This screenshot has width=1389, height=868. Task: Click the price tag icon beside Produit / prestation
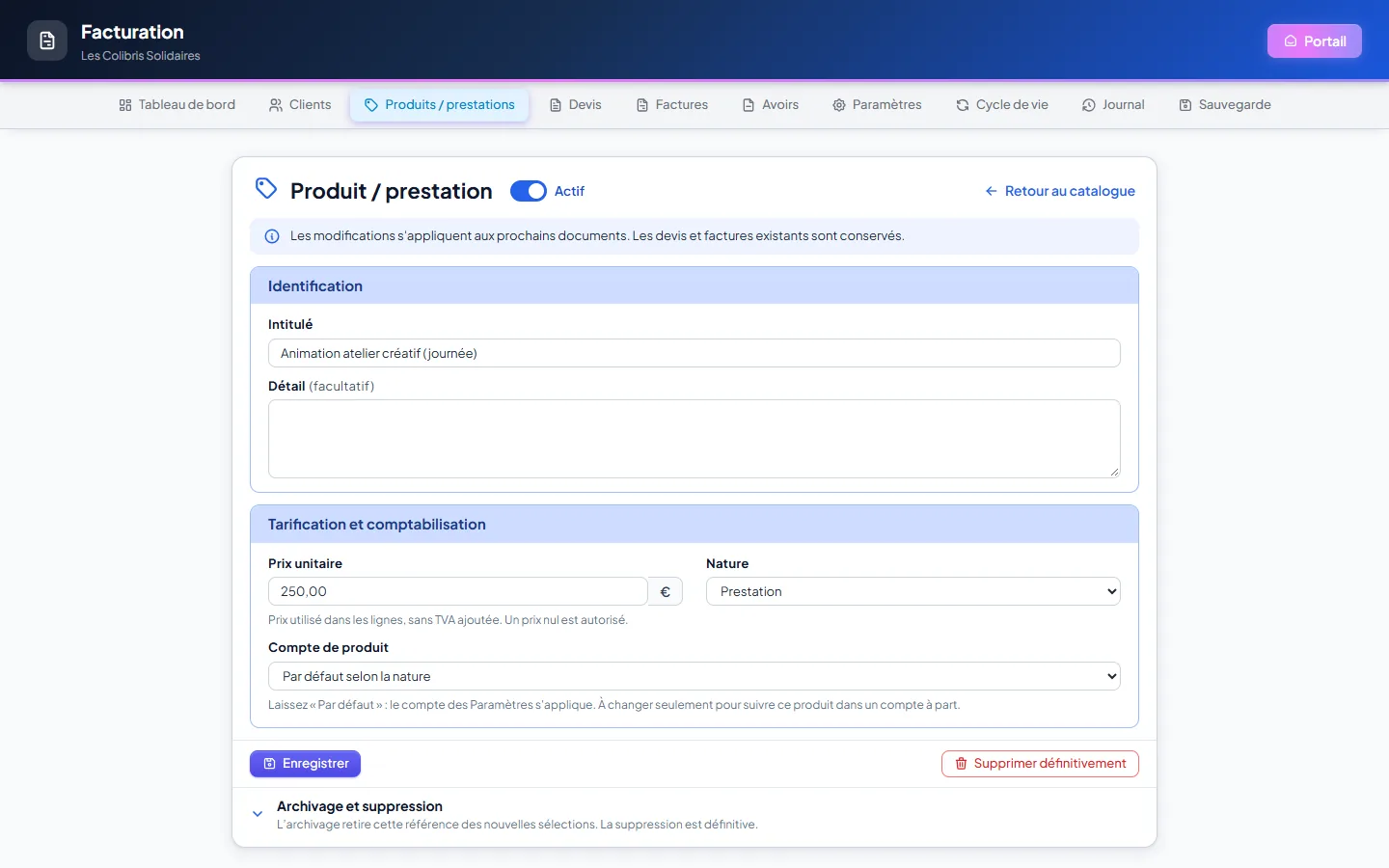tap(266, 189)
